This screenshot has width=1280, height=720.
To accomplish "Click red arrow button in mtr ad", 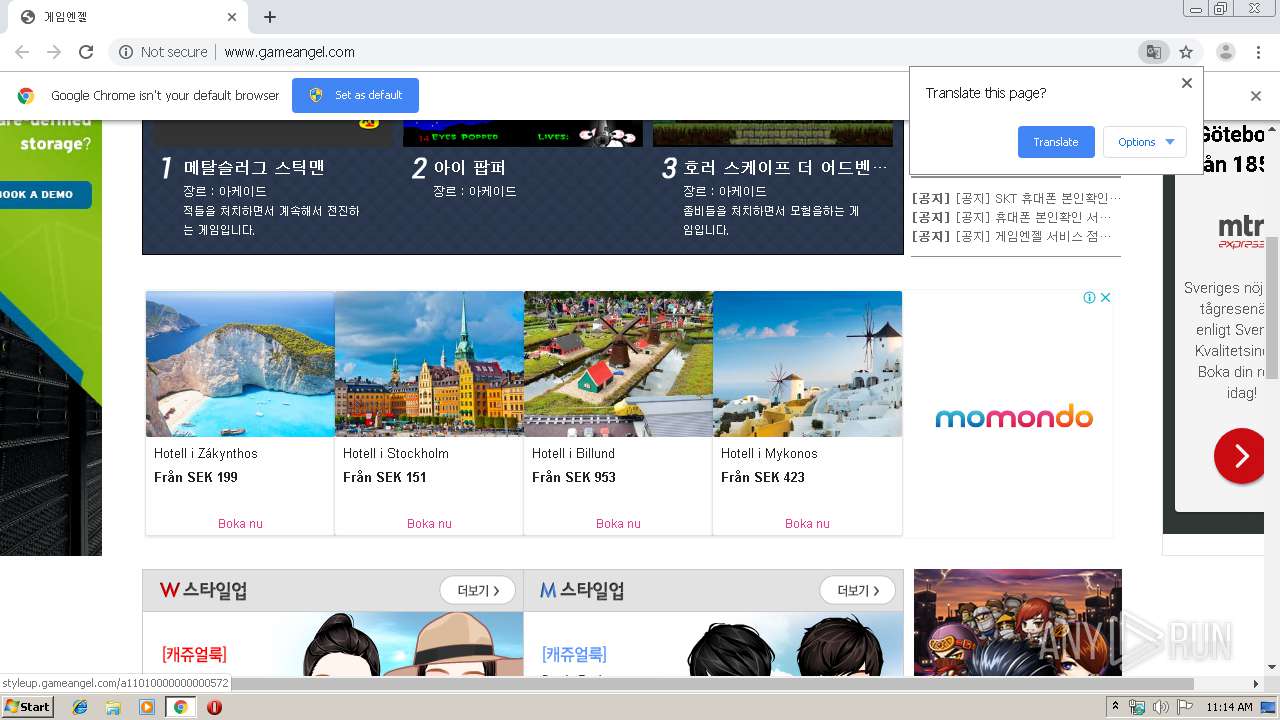I will coord(1239,457).
